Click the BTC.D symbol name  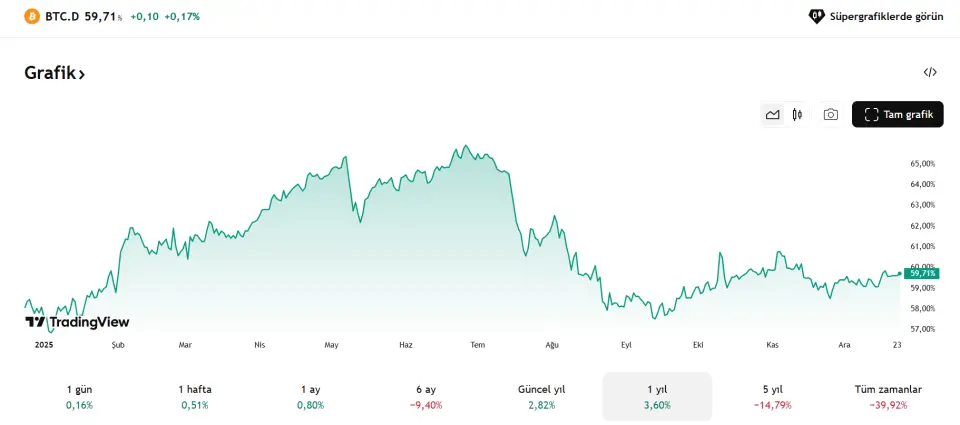[62, 17]
